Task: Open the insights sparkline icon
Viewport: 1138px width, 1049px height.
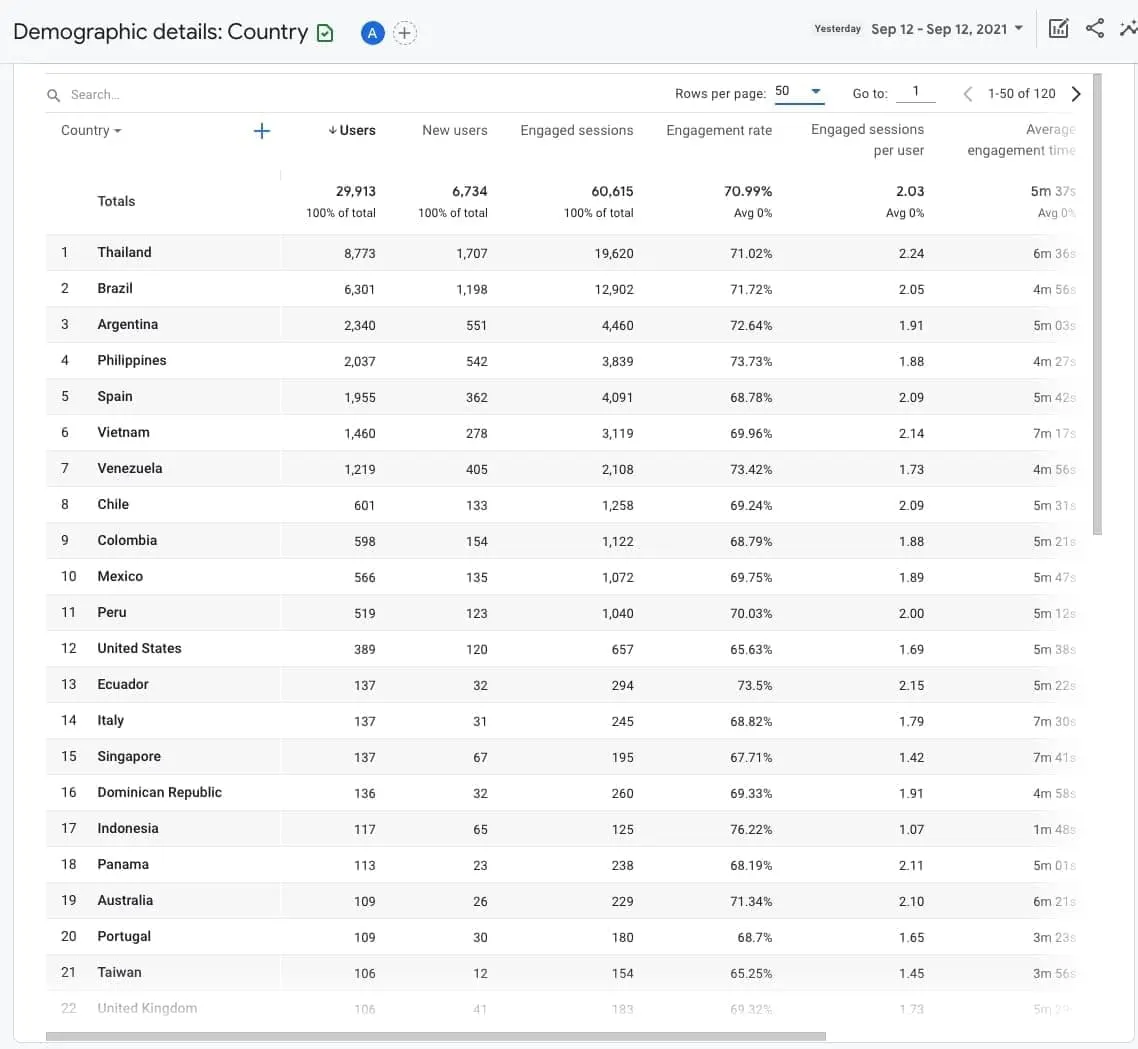Action: (1129, 29)
